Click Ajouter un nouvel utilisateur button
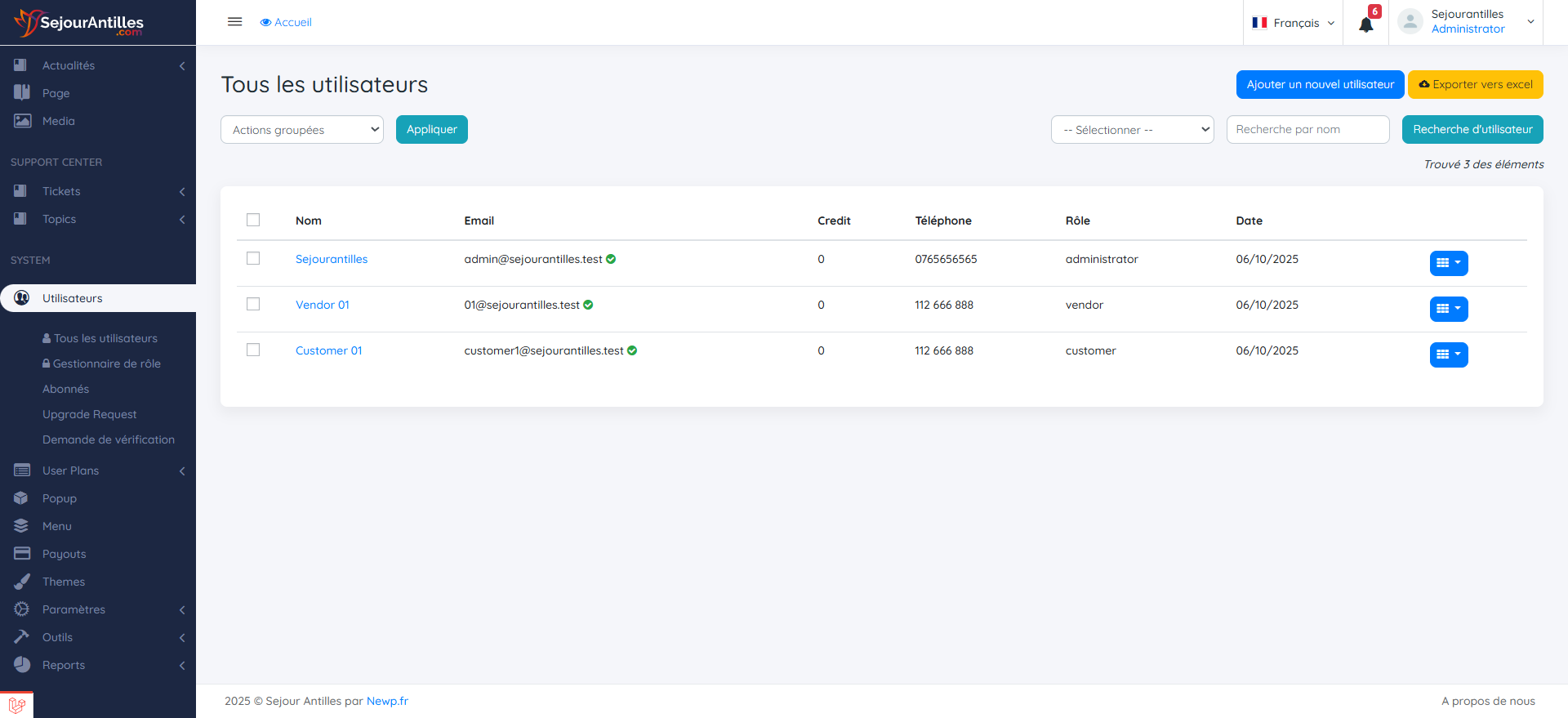Viewport: 1568px width, 718px height. (1320, 84)
